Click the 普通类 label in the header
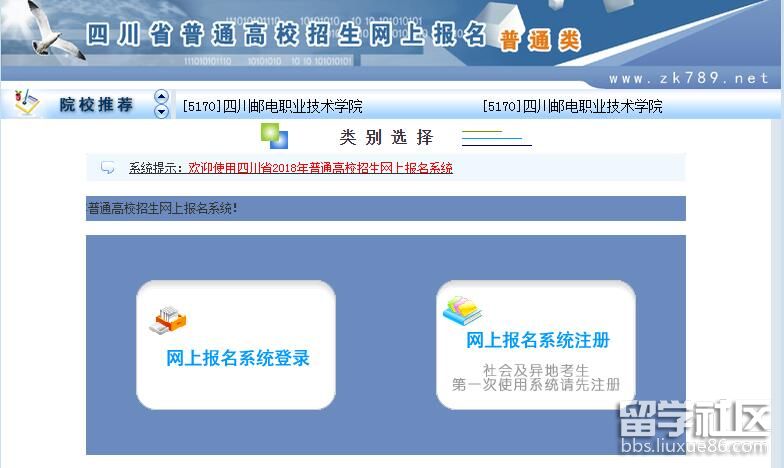 (x=540, y=40)
